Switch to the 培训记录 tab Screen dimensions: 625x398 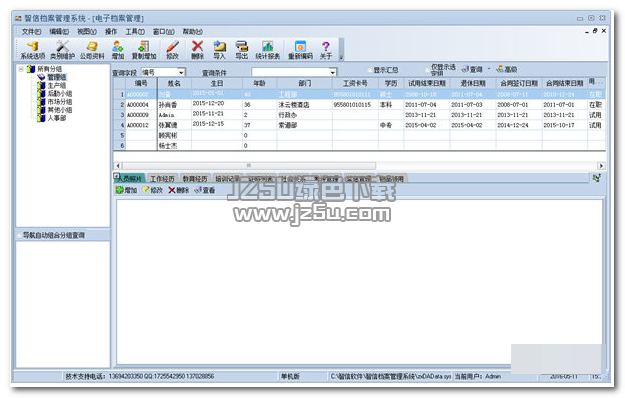coord(228,179)
